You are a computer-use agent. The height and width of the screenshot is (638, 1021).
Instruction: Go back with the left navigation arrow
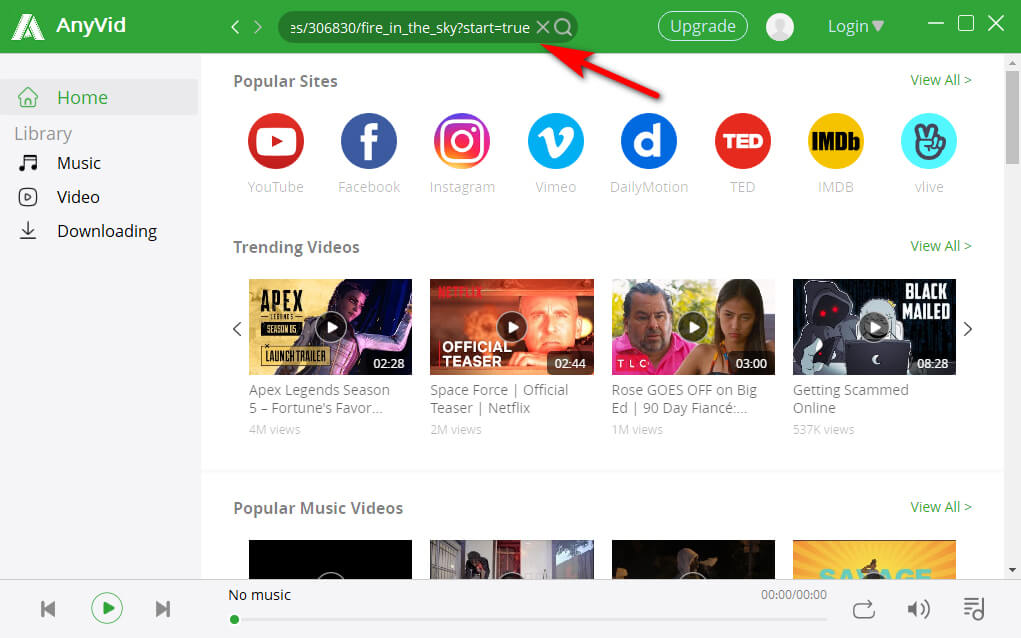pos(235,27)
